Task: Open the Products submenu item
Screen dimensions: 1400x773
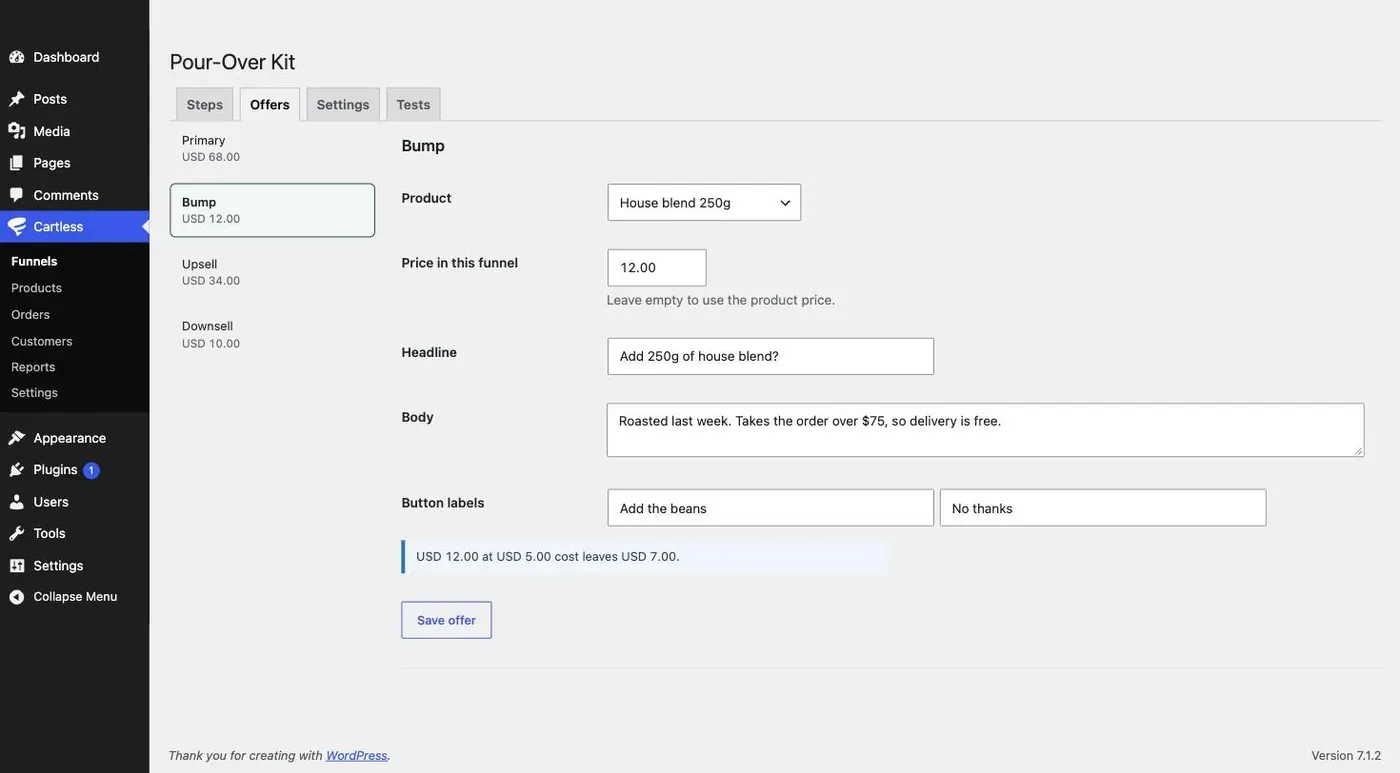Action: tap(36, 288)
